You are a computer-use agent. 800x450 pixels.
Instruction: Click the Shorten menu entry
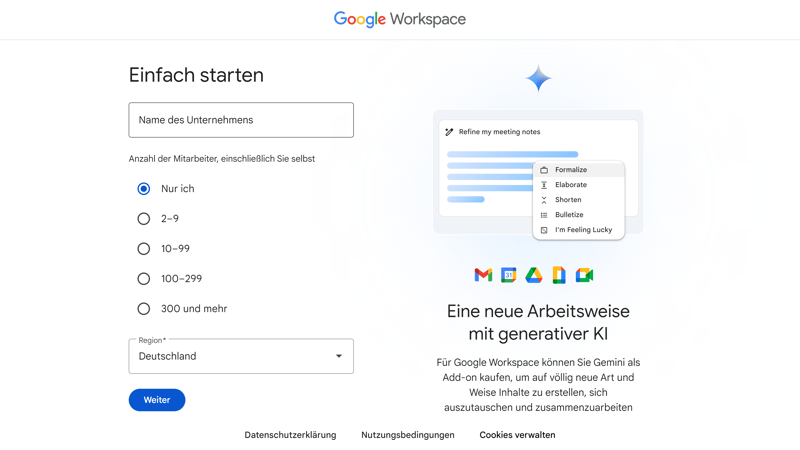[x=579, y=200]
